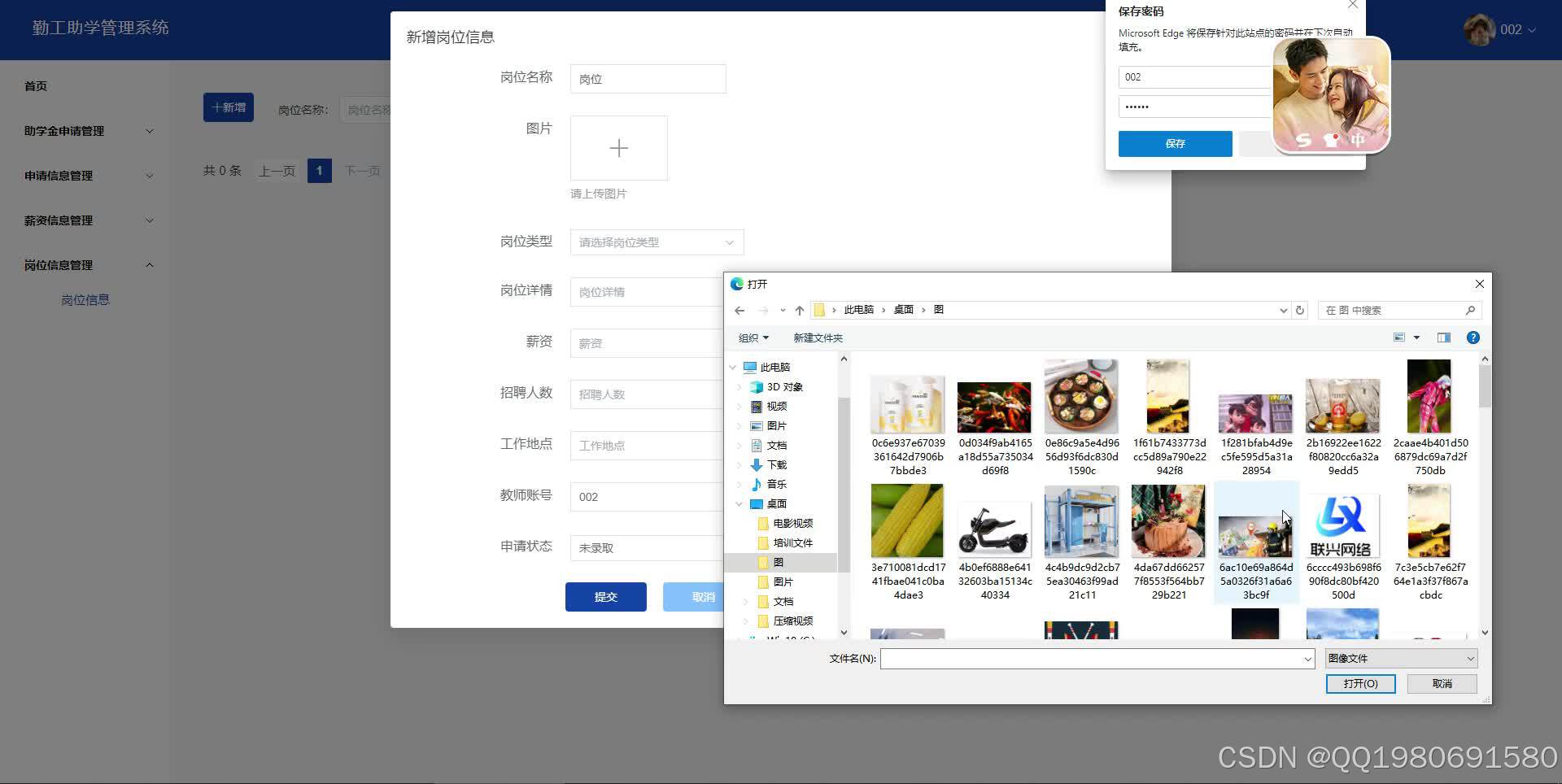Screen dimensions: 1562x784
Task: Select 首页 in the sidebar
Action: click(36, 85)
